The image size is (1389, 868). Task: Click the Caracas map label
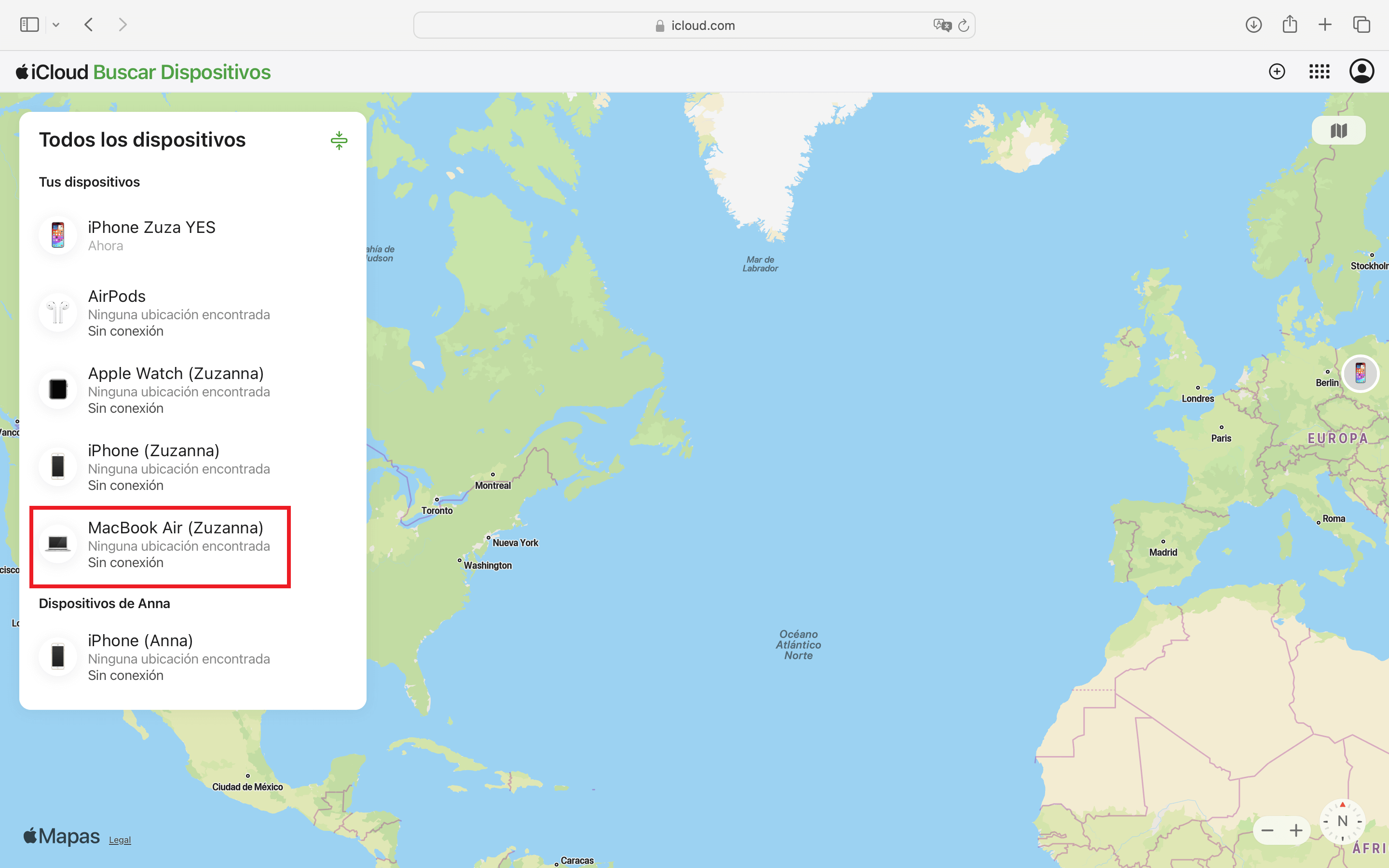[577, 860]
